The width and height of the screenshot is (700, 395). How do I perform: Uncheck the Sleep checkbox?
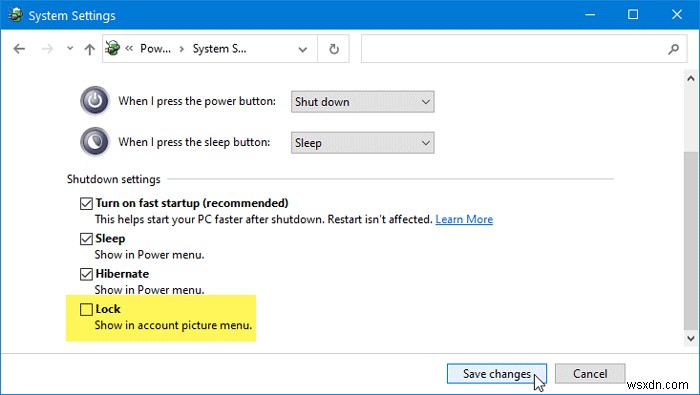pyautogui.click(x=86, y=239)
